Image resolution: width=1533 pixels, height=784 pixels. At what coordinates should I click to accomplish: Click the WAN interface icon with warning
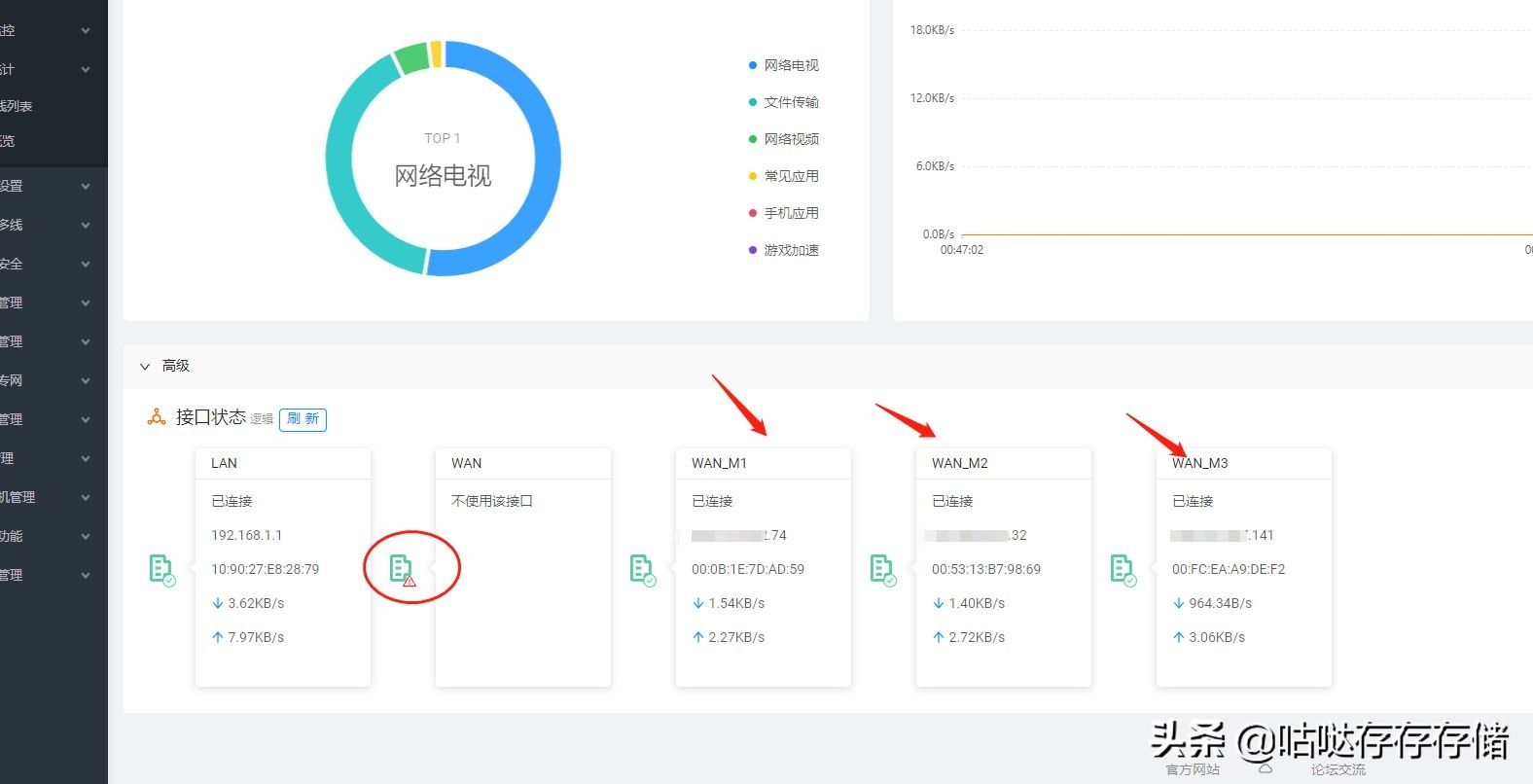click(x=402, y=569)
